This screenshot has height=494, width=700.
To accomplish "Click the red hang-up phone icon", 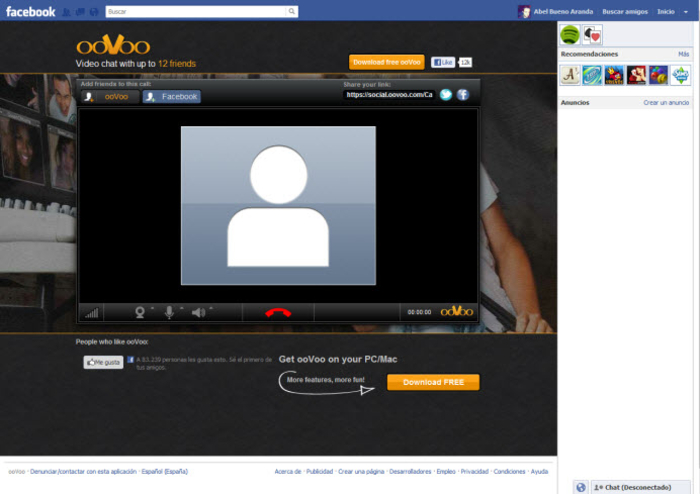I will pyautogui.click(x=278, y=312).
